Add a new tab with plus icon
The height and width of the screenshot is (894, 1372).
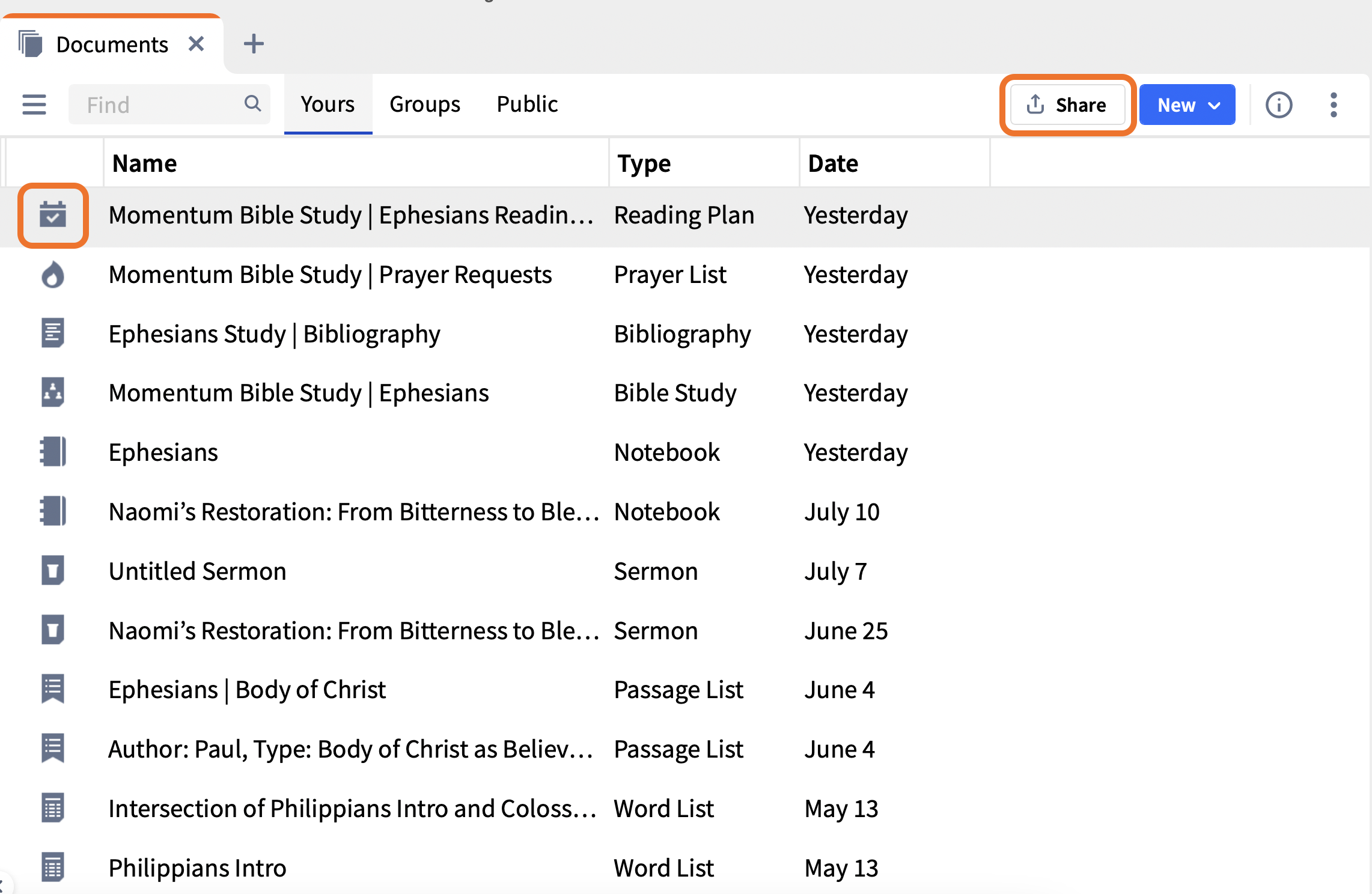pos(254,44)
